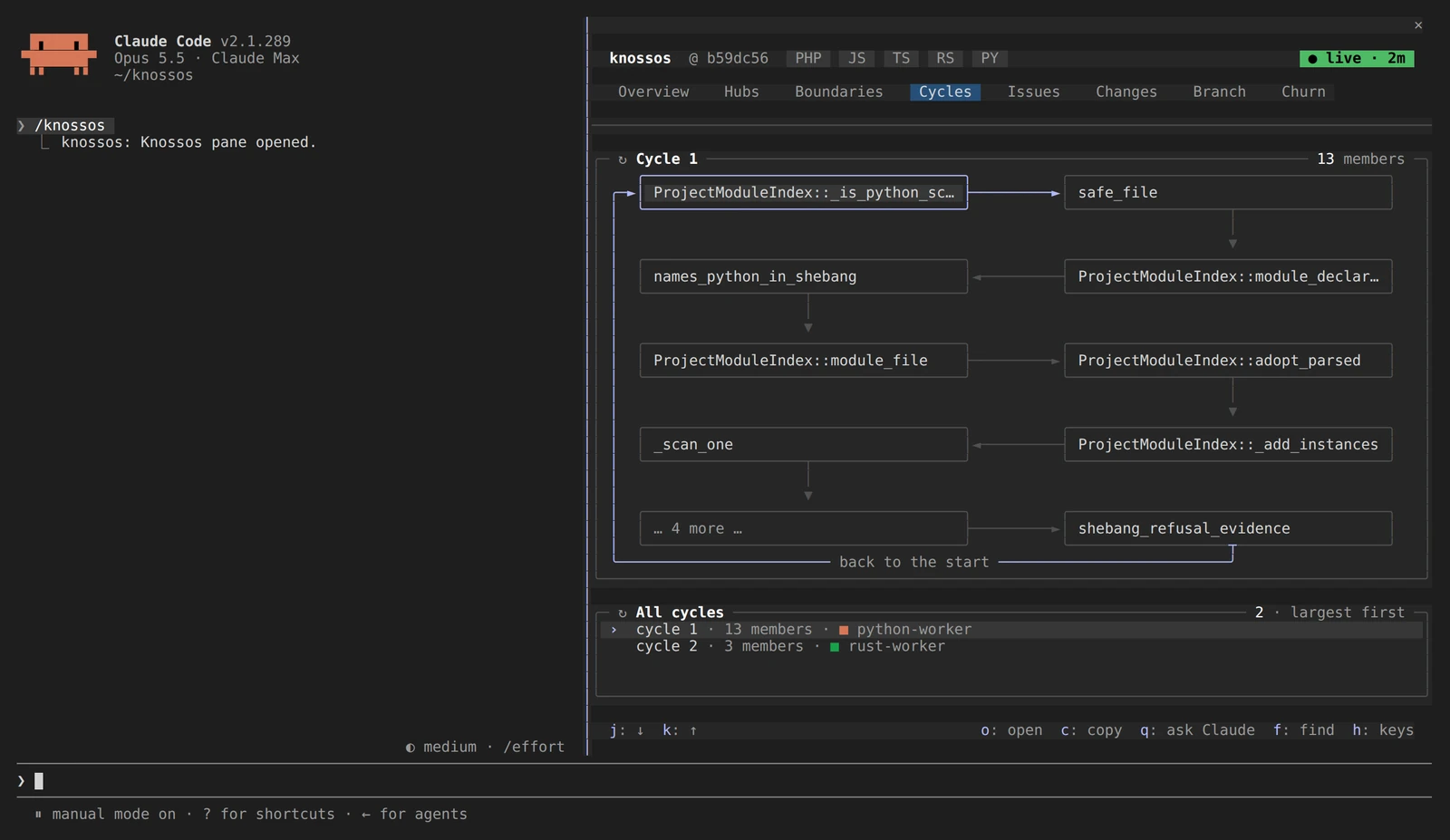Click the 'o: open' shortcut
Screen dimensions: 1450x840
coord(1011,730)
